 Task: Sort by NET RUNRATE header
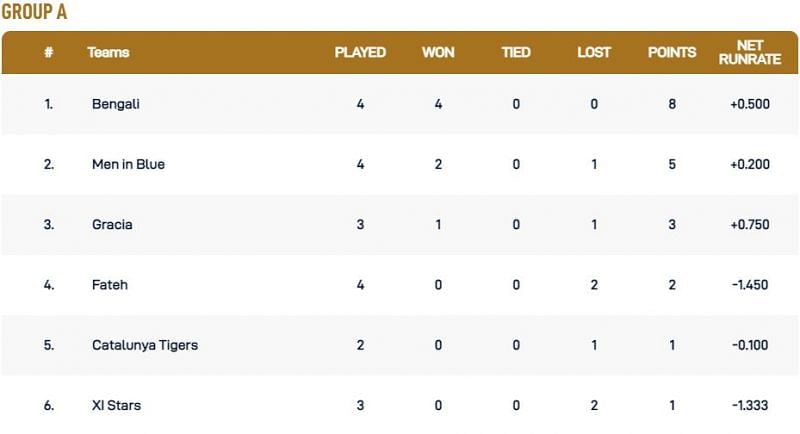point(749,52)
